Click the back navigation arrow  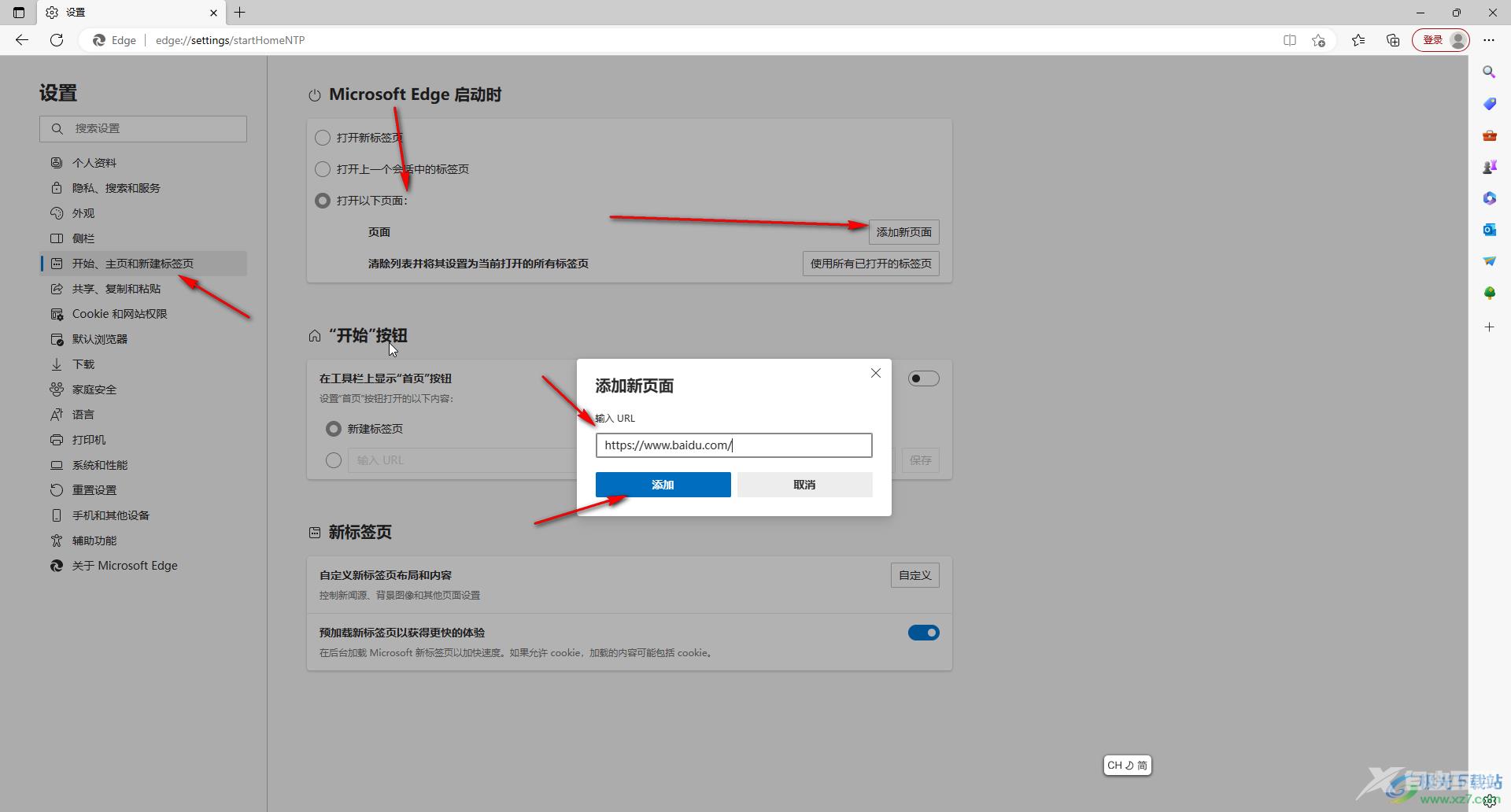(x=22, y=40)
